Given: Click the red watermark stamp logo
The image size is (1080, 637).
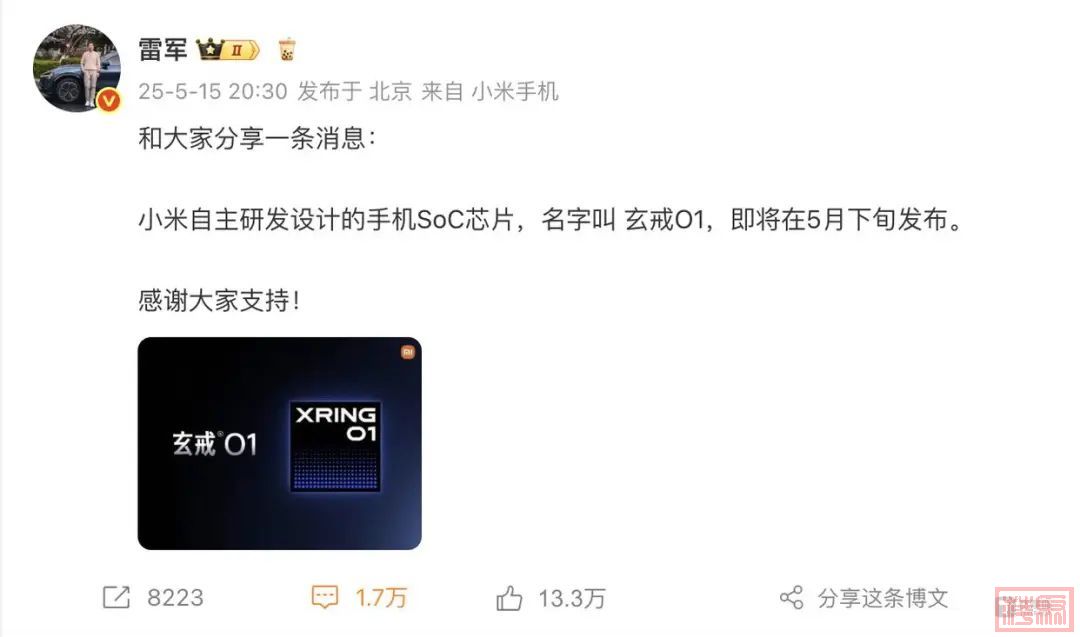Looking at the screenshot, I should [1034, 609].
